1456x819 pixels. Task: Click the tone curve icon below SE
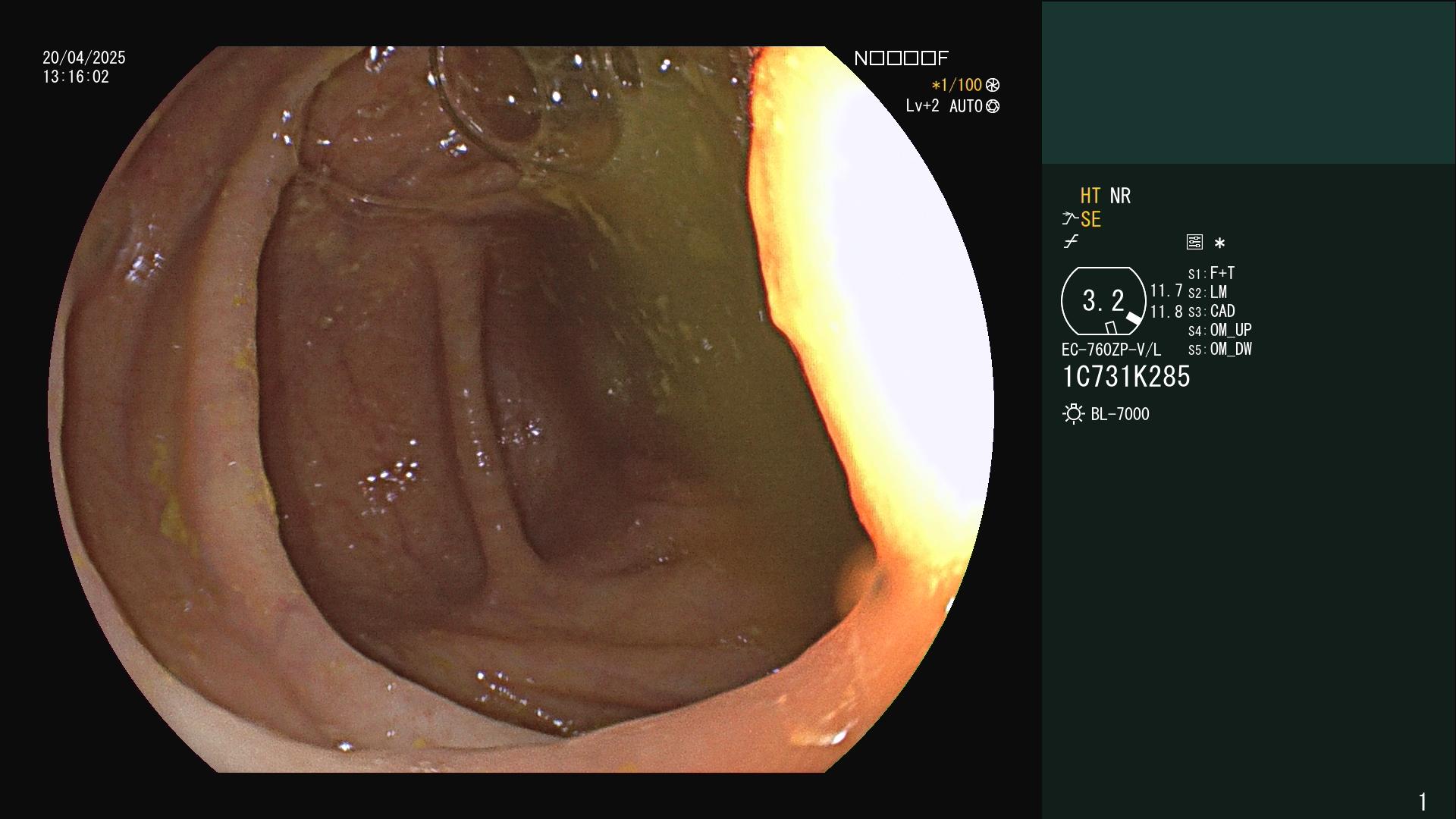1071,242
